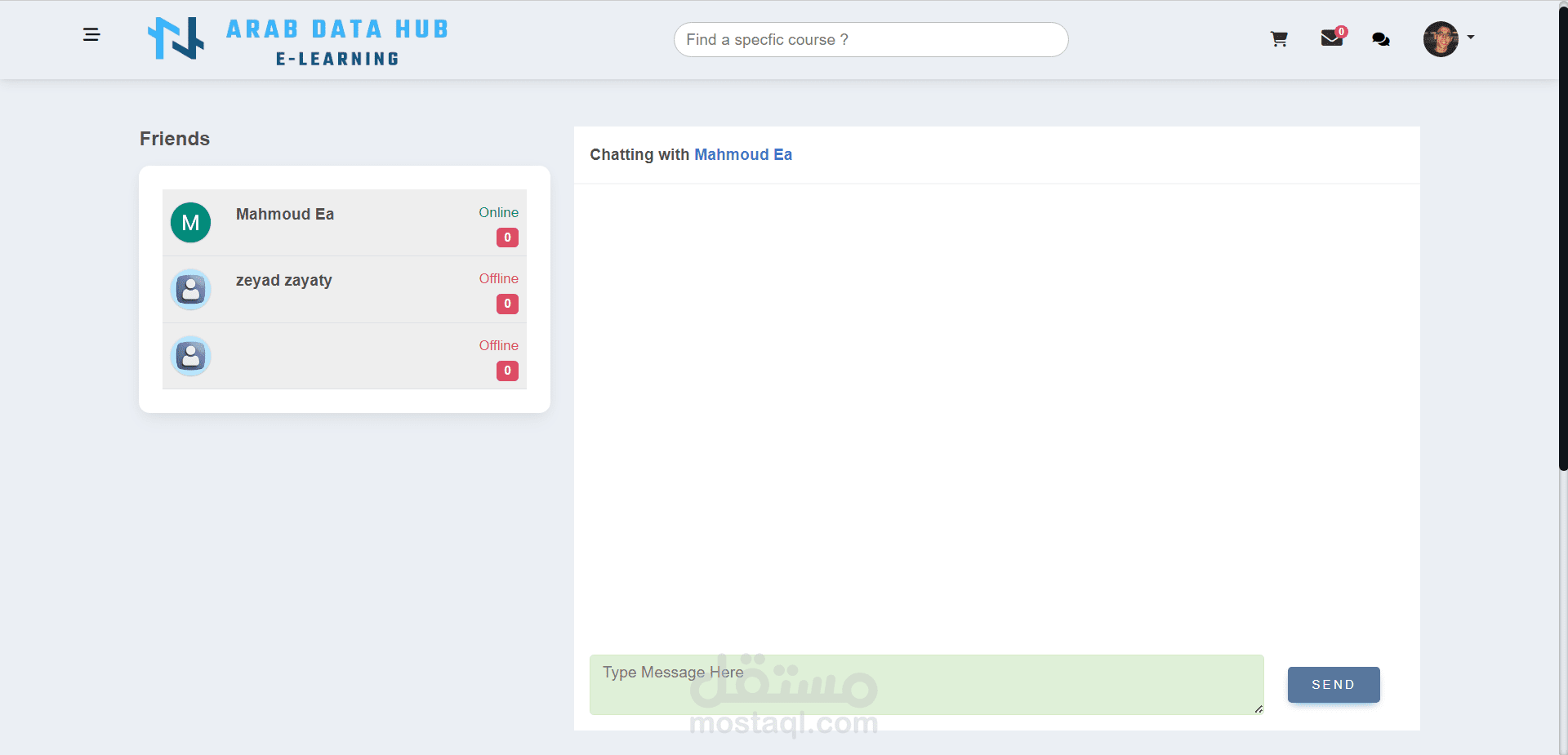Click the unnamed friend's unread badge

coord(507,371)
